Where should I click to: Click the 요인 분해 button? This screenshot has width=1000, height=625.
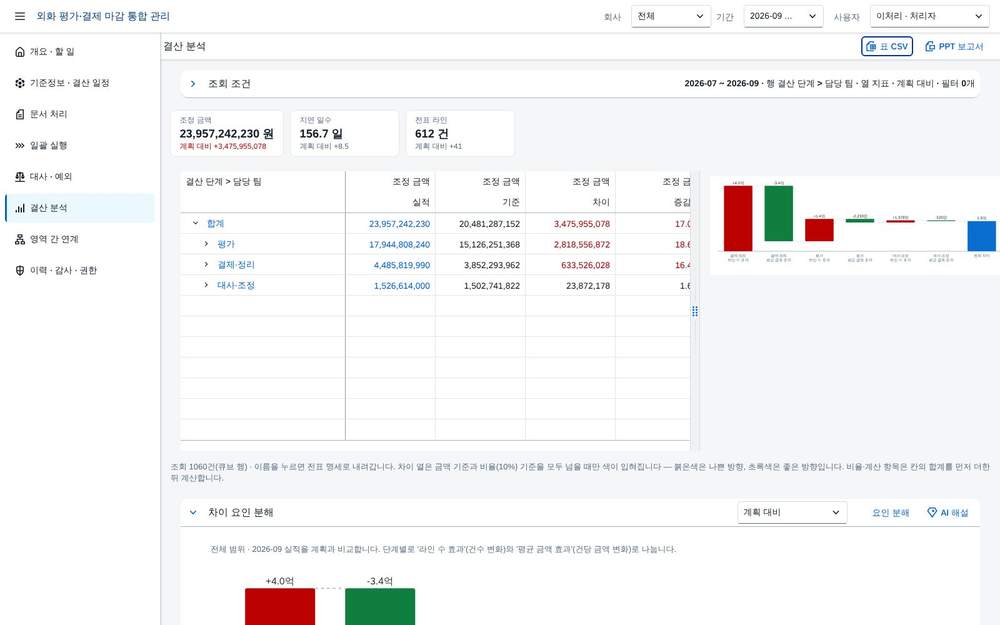pyautogui.click(x=890, y=512)
